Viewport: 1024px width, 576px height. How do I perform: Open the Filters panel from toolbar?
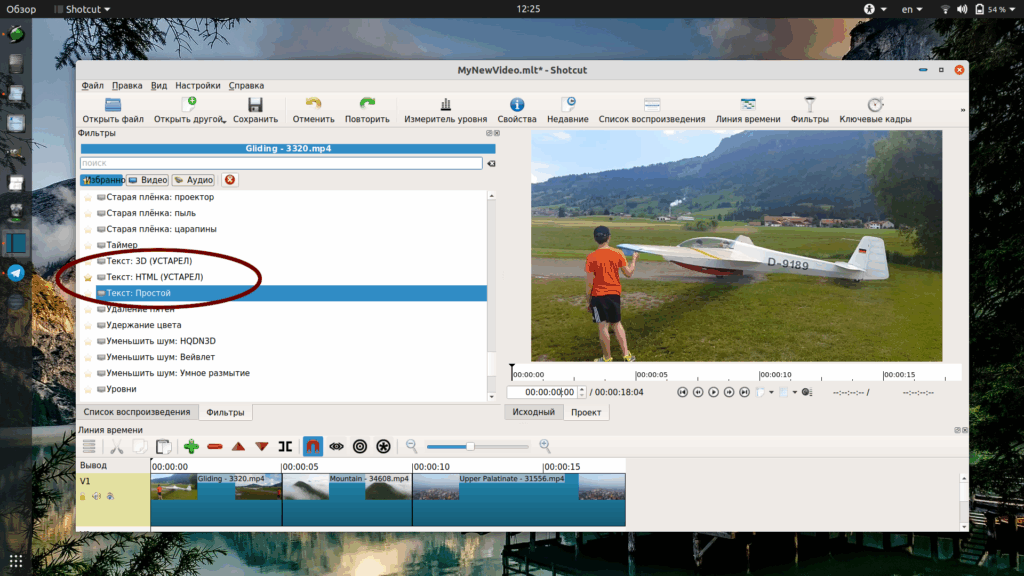click(x=809, y=110)
